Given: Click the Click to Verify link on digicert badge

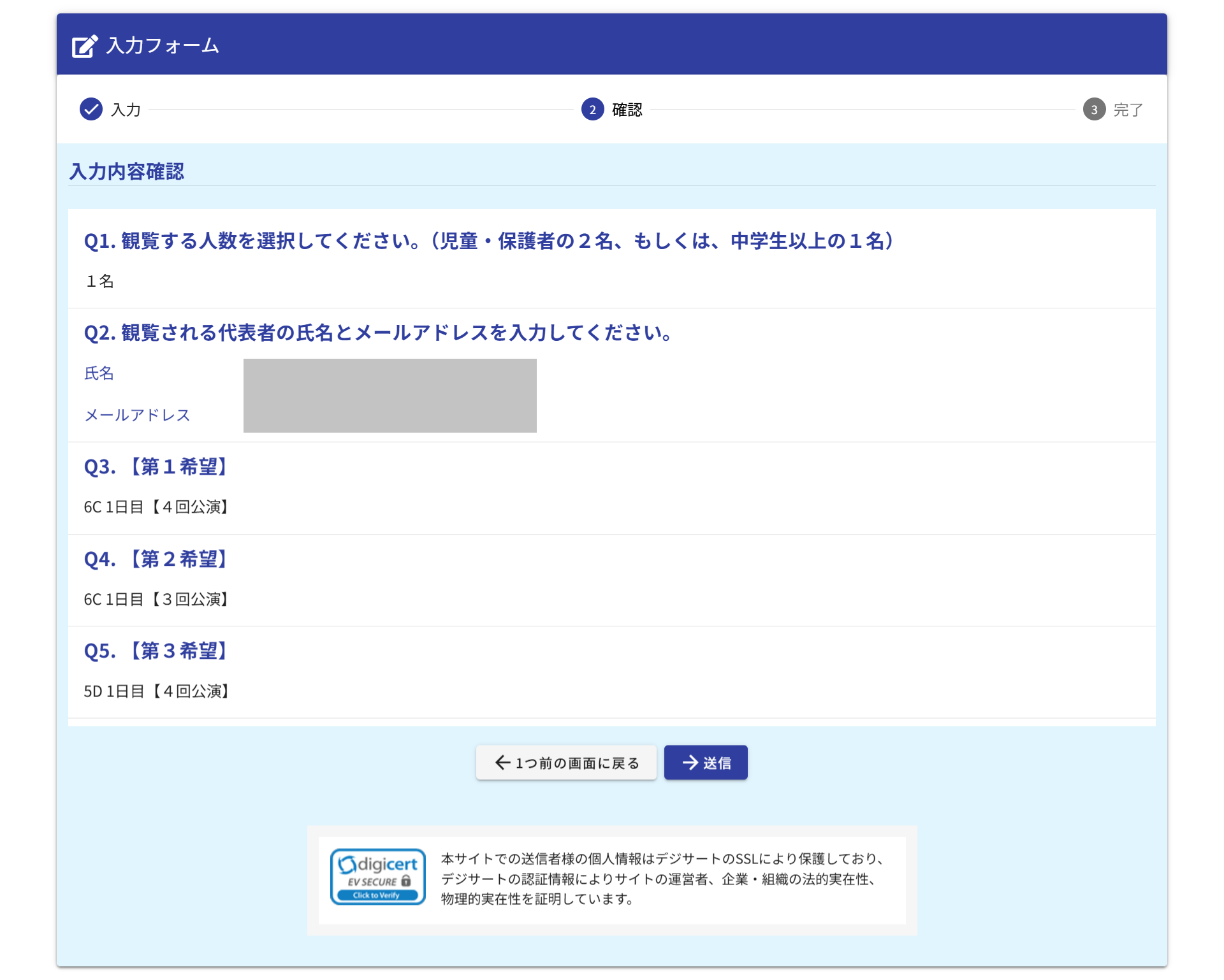Looking at the screenshot, I should 377,895.
